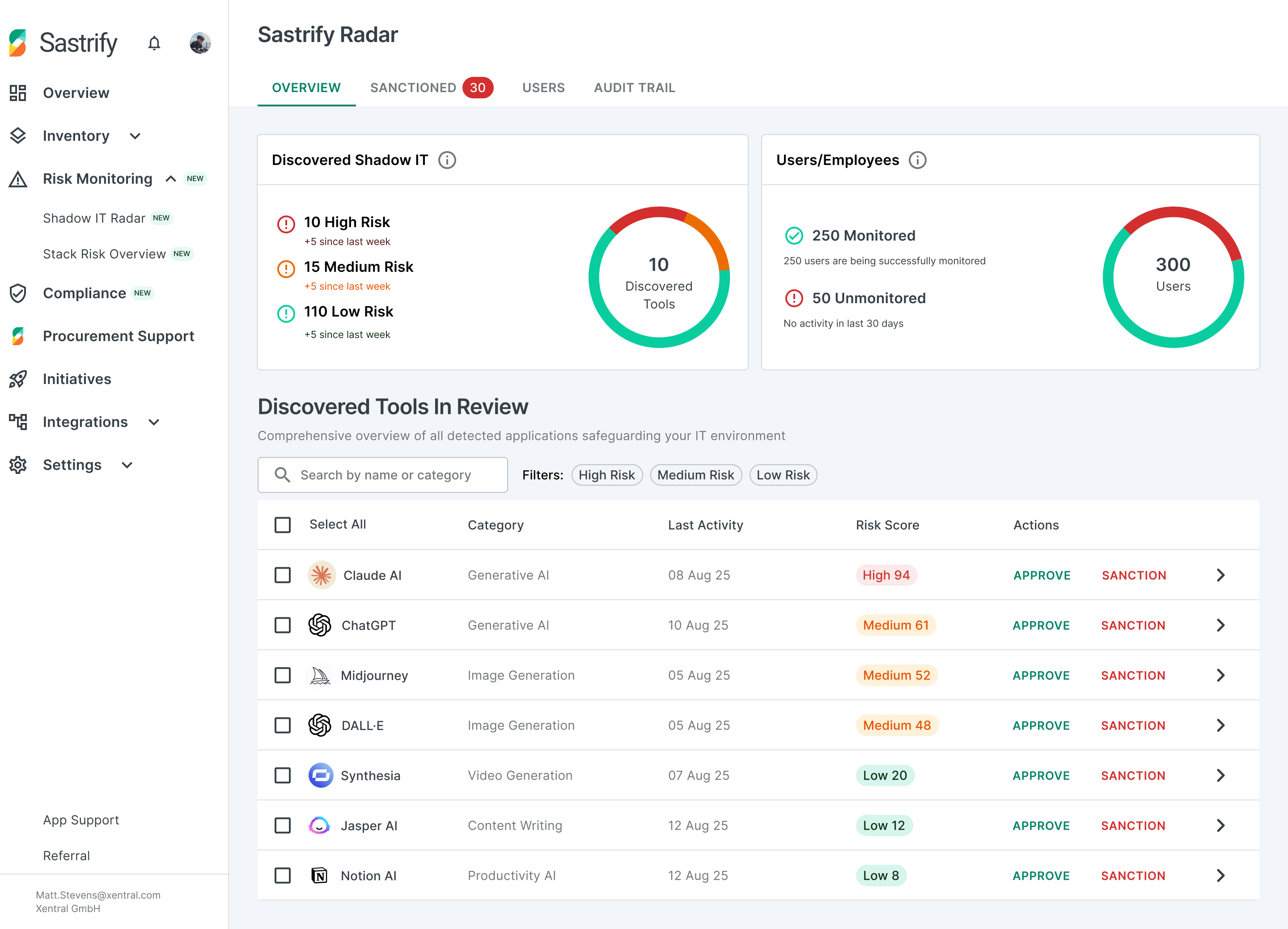The height and width of the screenshot is (929, 1288).
Task: Expand the Inventory menu chevron
Action: pyautogui.click(x=135, y=136)
